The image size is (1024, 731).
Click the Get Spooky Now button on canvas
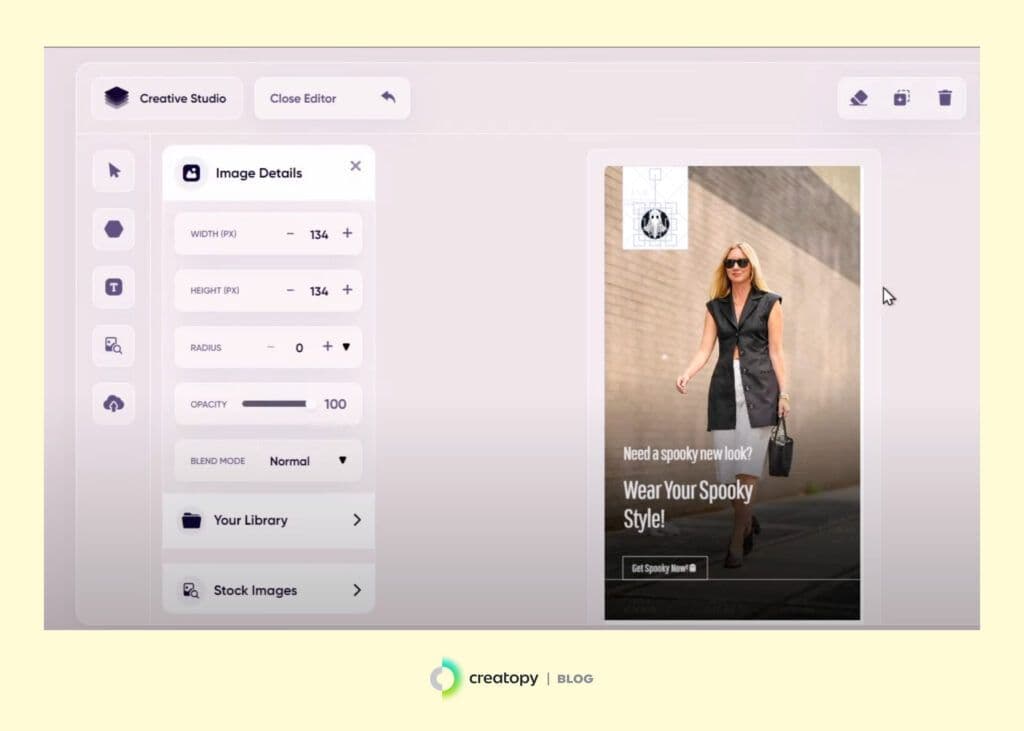[x=666, y=566]
